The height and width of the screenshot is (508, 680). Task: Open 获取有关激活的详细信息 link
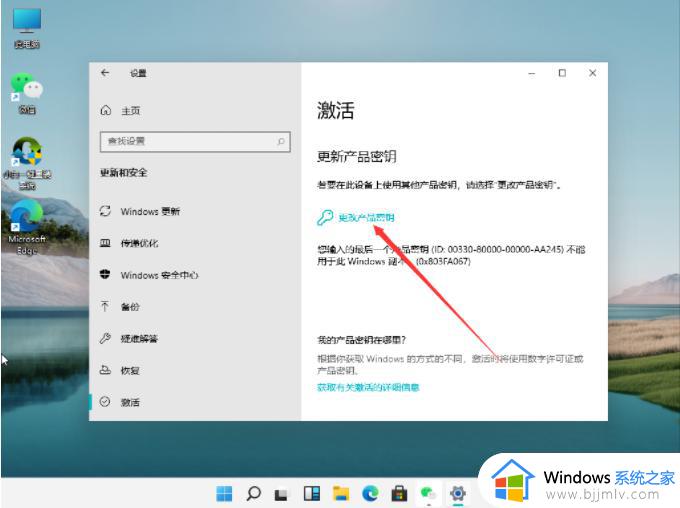[368, 387]
